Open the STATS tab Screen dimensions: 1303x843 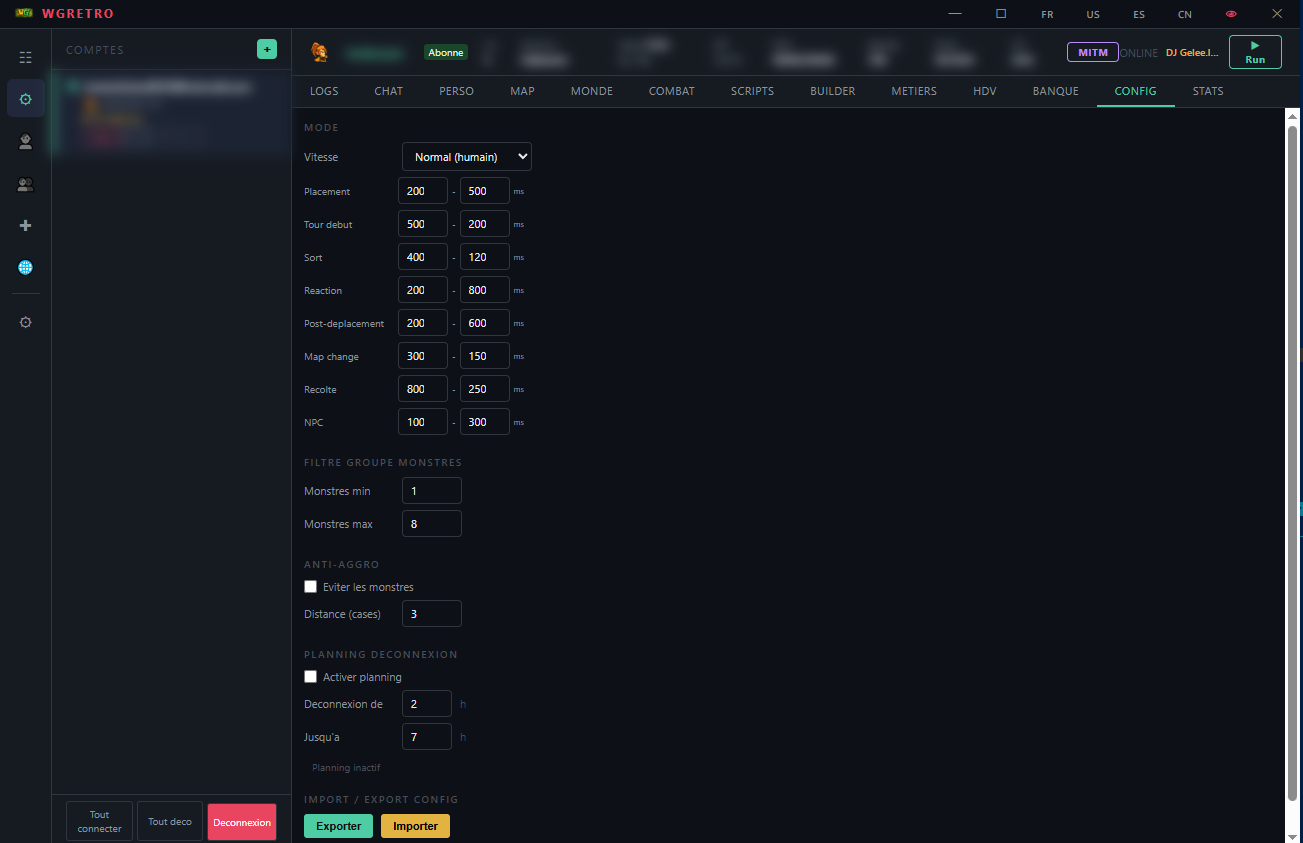point(1208,91)
